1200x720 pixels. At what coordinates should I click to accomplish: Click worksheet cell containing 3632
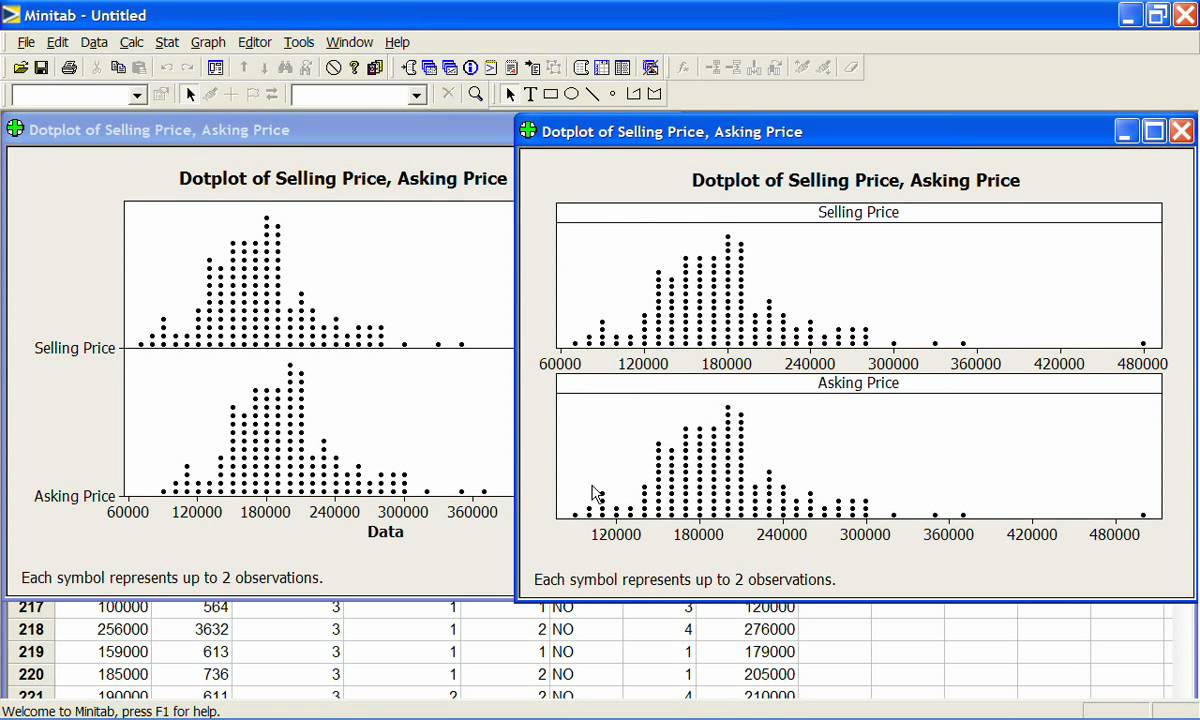point(192,629)
